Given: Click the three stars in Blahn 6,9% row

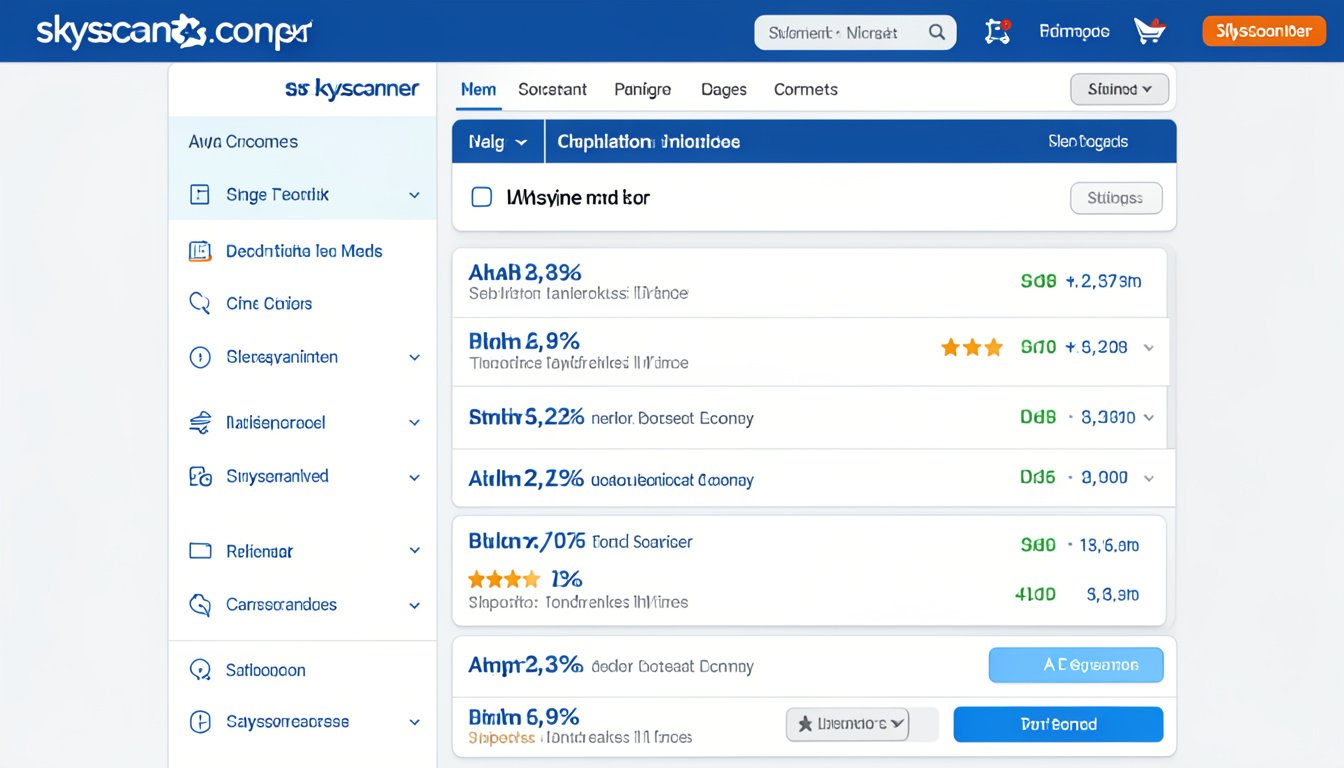Looking at the screenshot, I should (972, 347).
